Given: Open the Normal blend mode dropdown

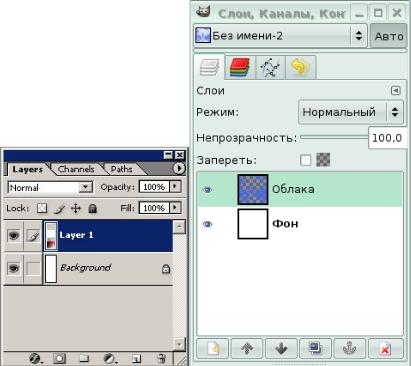Looking at the screenshot, I should pyautogui.click(x=50, y=188).
